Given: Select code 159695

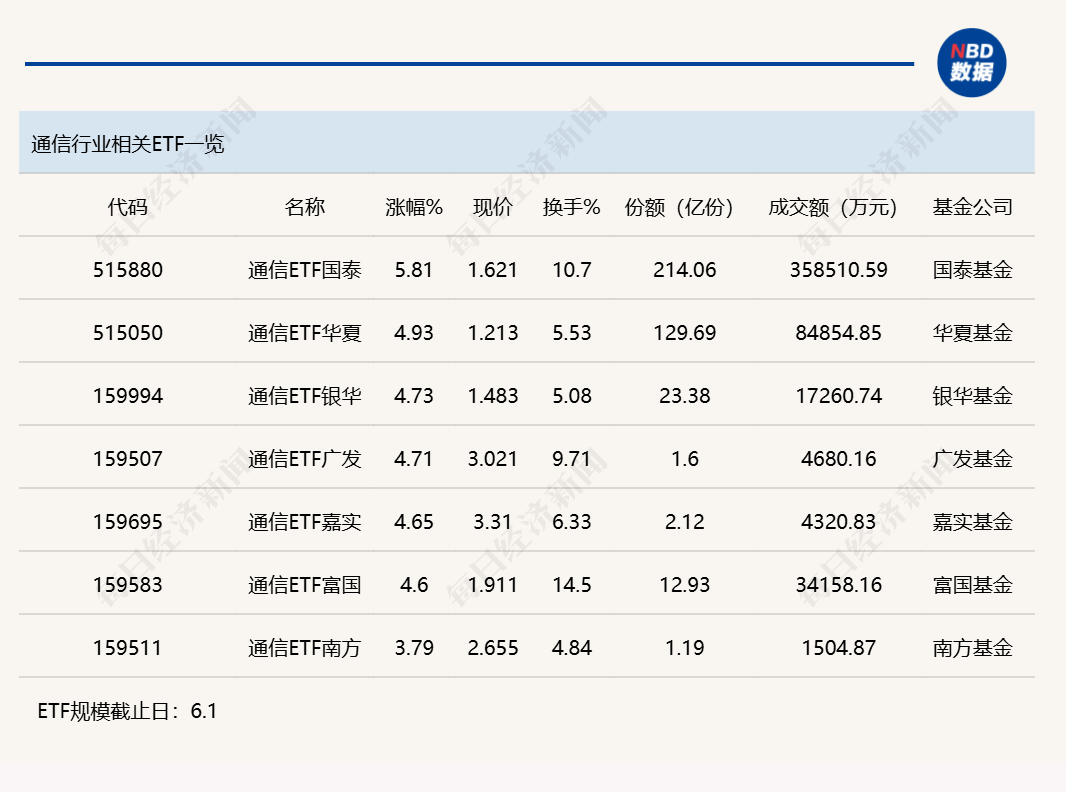Looking at the screenshot, I should point(128,522).
